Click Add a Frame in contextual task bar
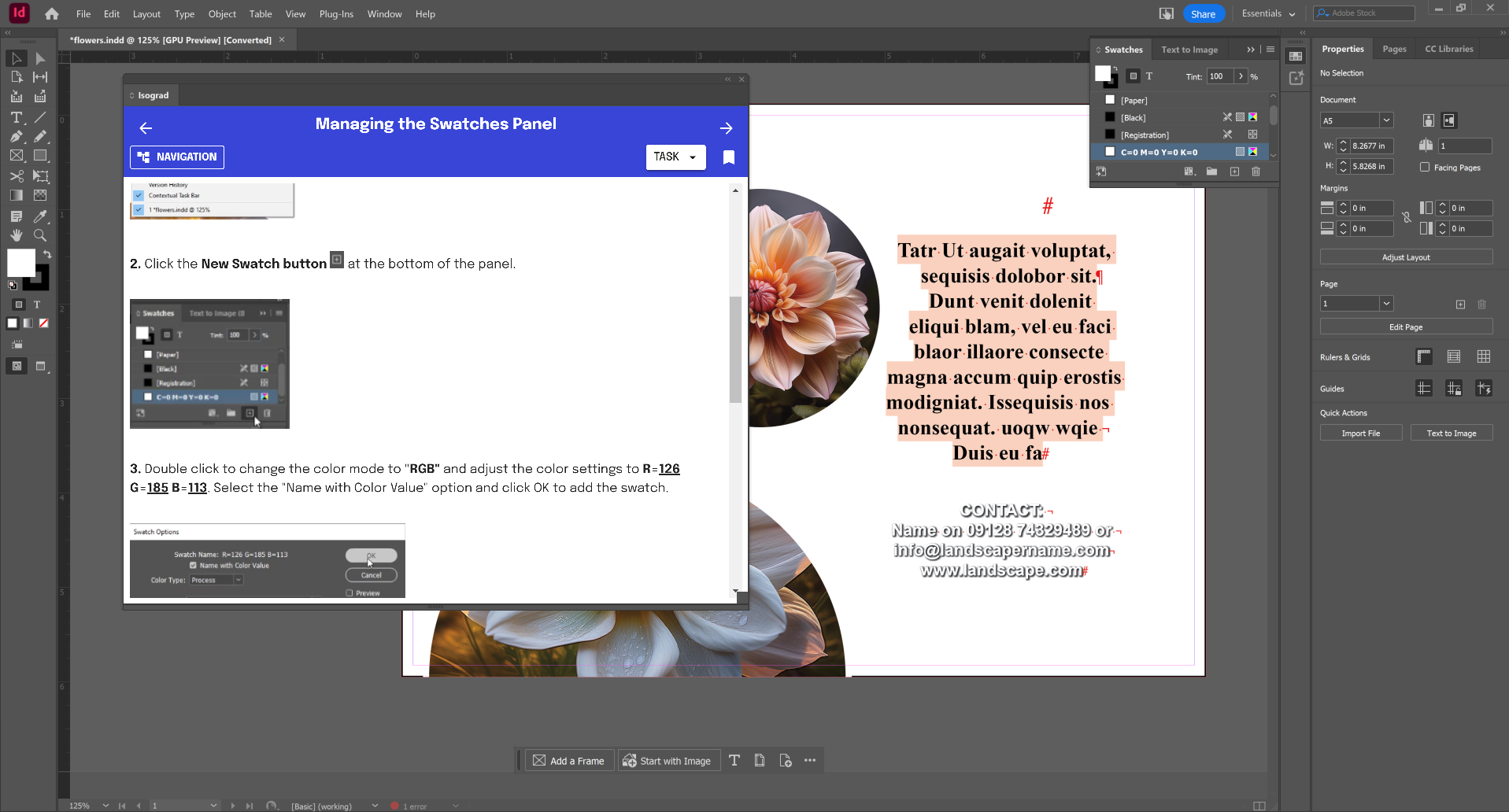Viewport: 1509px width, 812px height. (x=568, y=761)
